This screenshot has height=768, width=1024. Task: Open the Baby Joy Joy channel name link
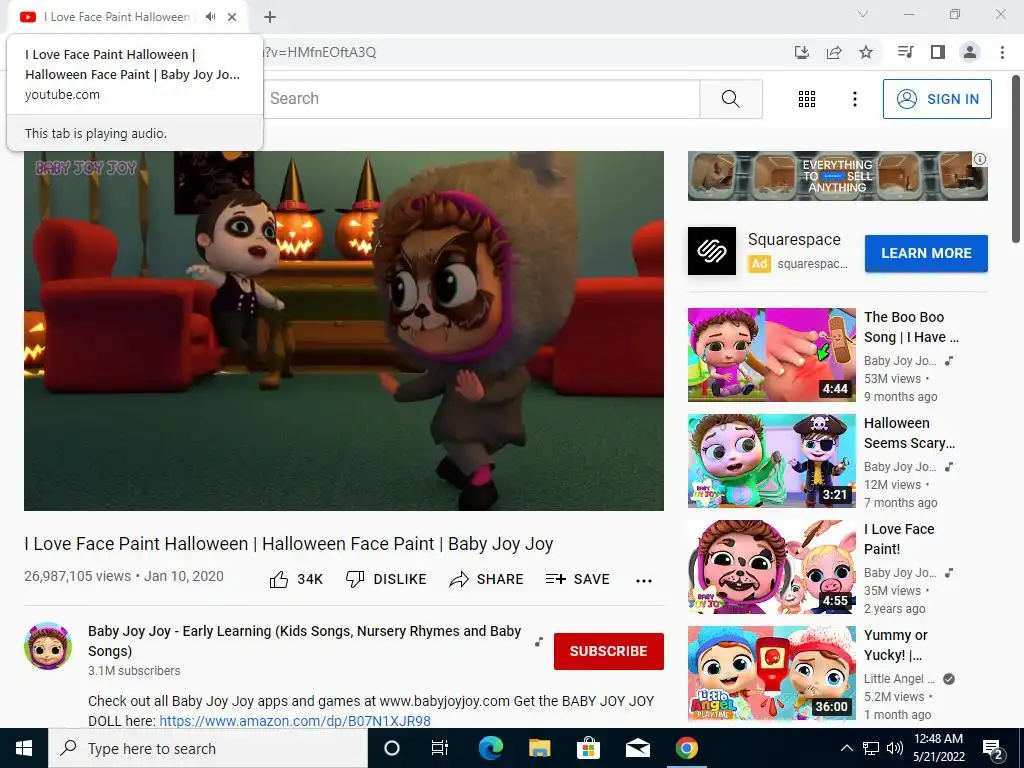pyautogui.click(x=304, y=641)
